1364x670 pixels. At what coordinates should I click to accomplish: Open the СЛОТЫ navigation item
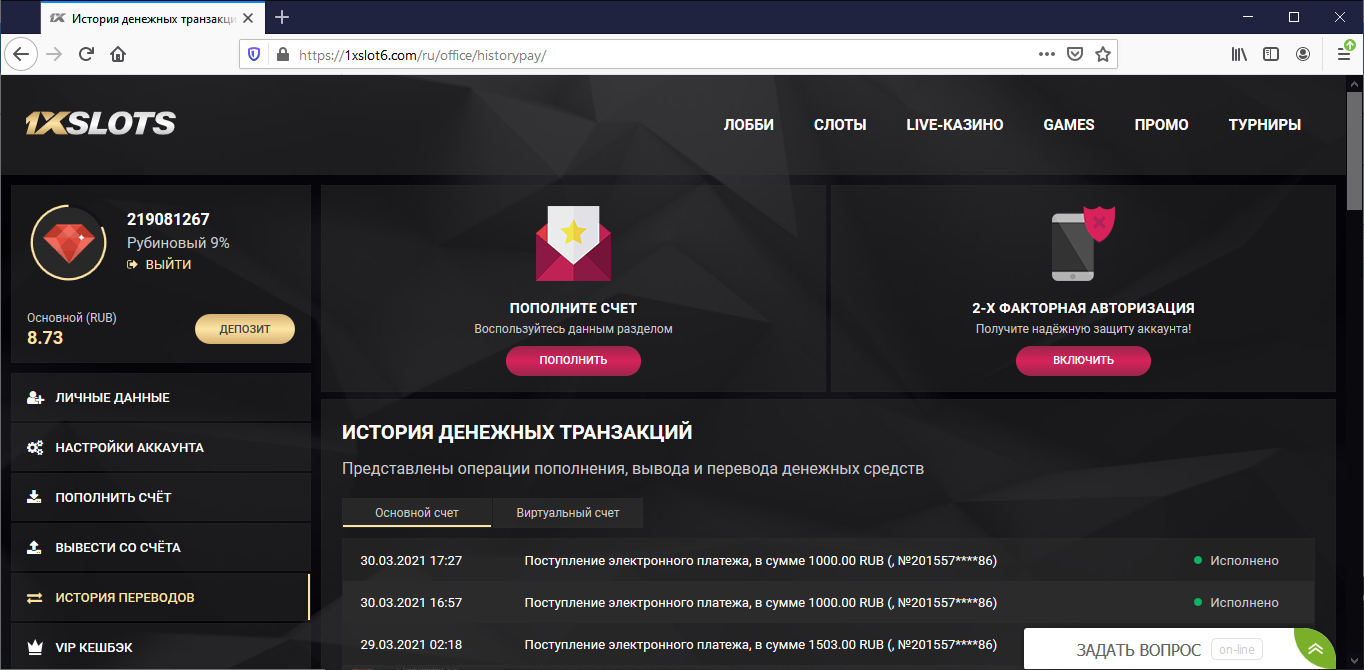click(840, 125)
